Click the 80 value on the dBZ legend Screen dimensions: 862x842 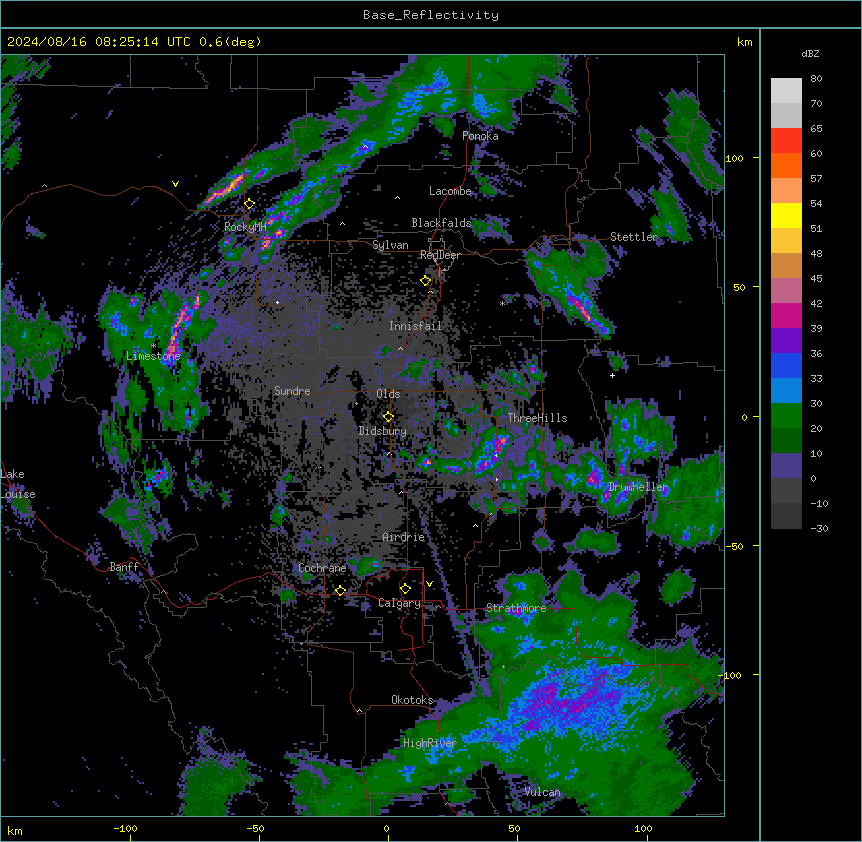pos(816,79)
